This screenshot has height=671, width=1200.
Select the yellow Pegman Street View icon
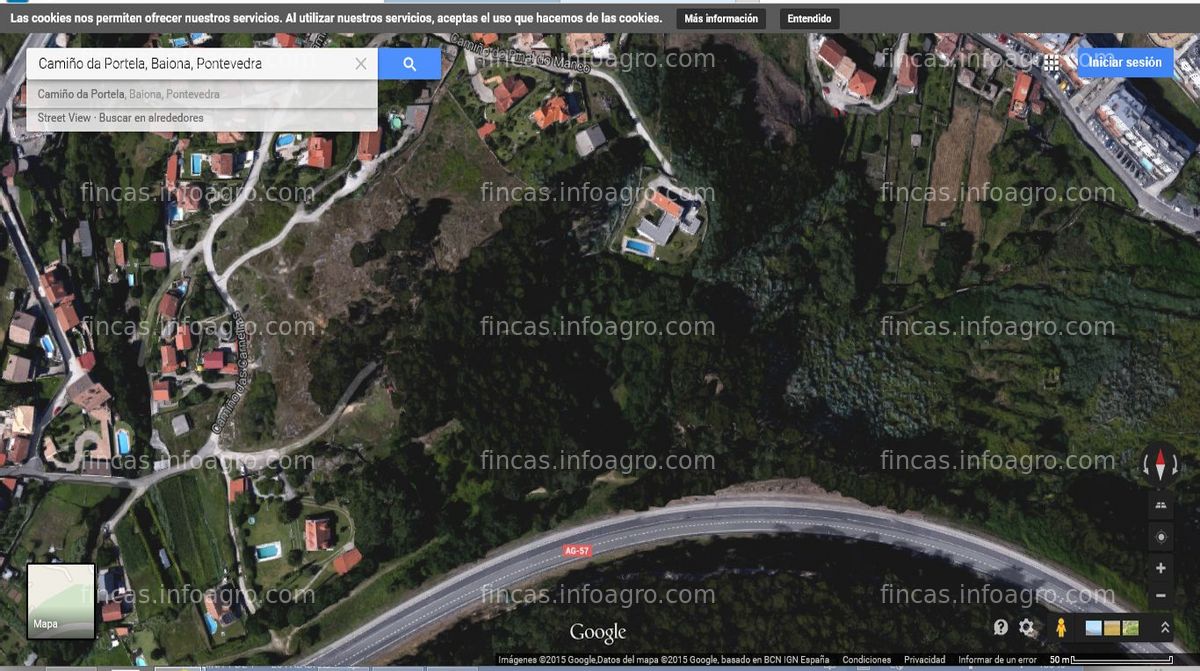tap(1061, 627)
